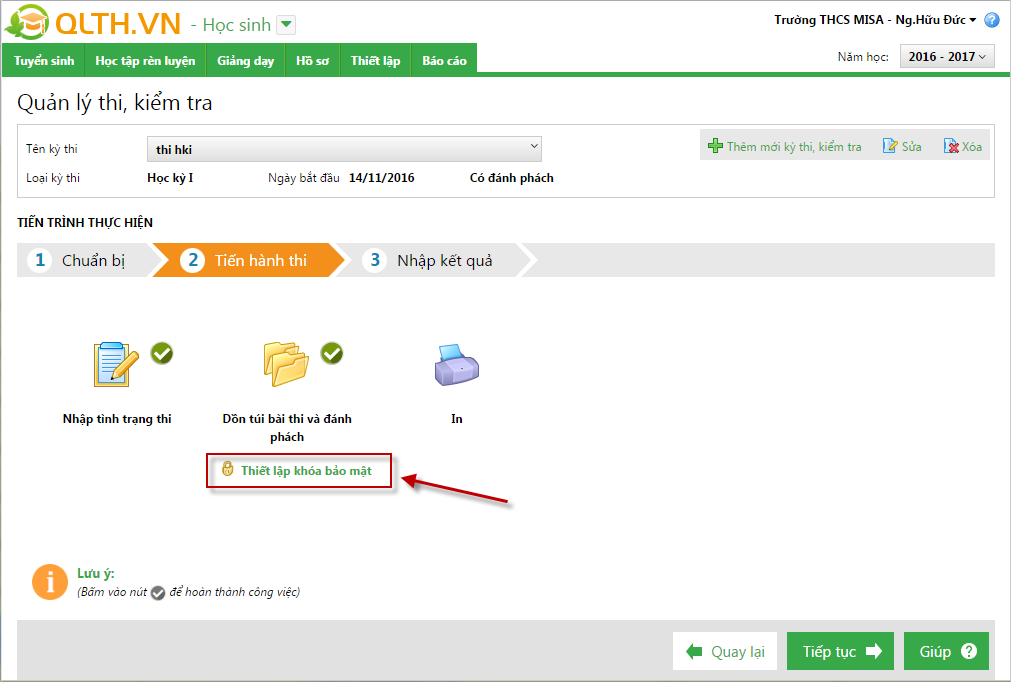The height and width of the screenshot is (682, 1011).
Task: Open the Năm học 2016 - 2017 dropdown
Action: click(947, 57)
